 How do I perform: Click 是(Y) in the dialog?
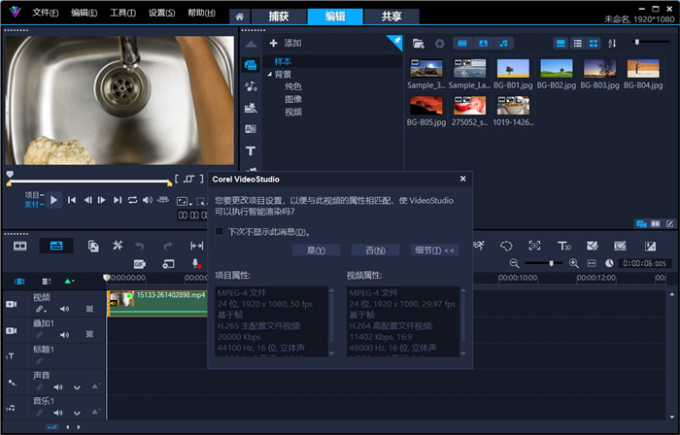click(x=316, y=250)
